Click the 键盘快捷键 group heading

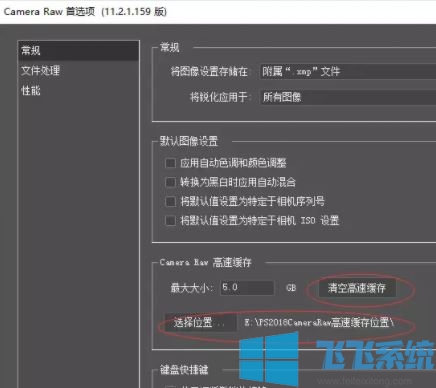(184, 370)
